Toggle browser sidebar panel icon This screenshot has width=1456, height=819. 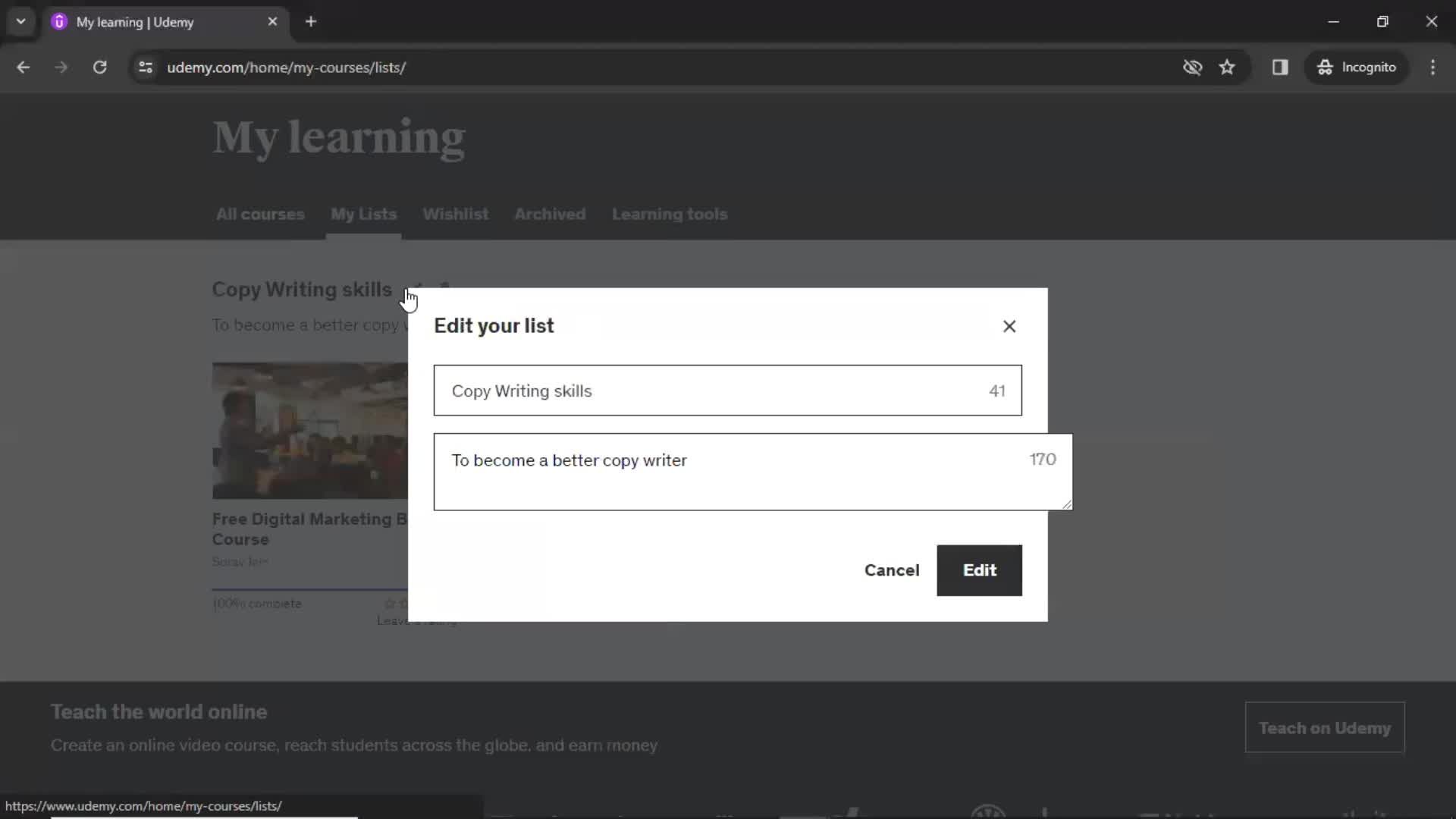(1280, 67)
